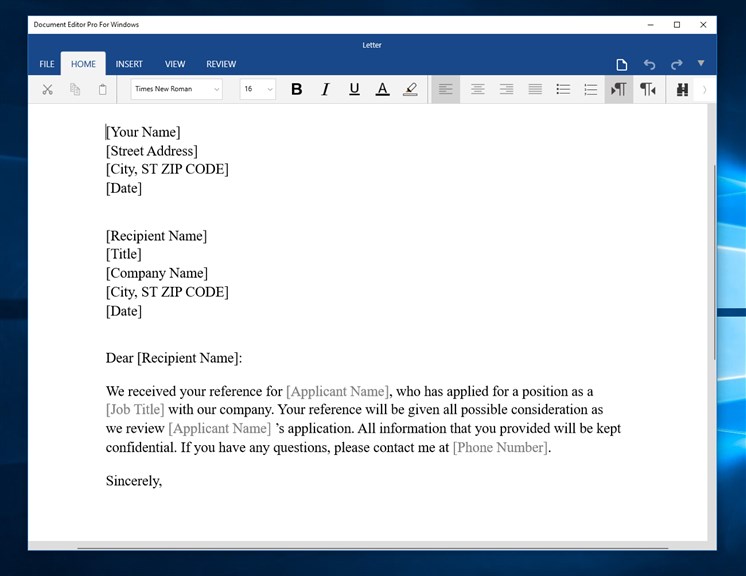
Task: Create a new document icon
Action: click(621, 64)
